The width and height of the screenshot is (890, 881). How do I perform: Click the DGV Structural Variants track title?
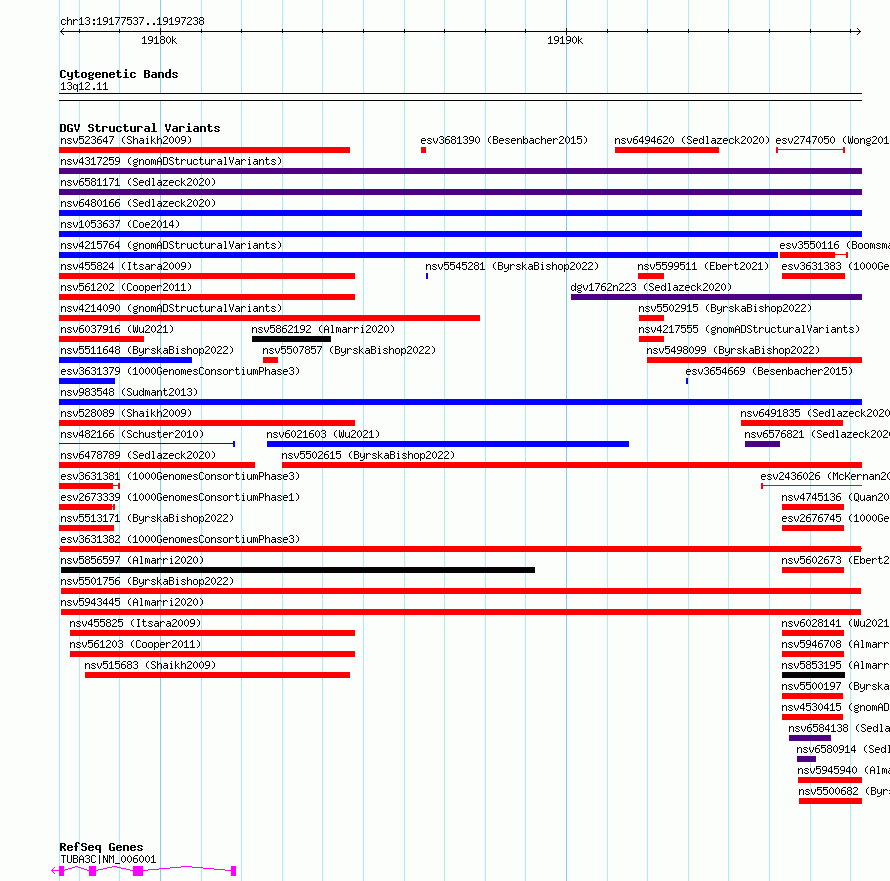140,128
